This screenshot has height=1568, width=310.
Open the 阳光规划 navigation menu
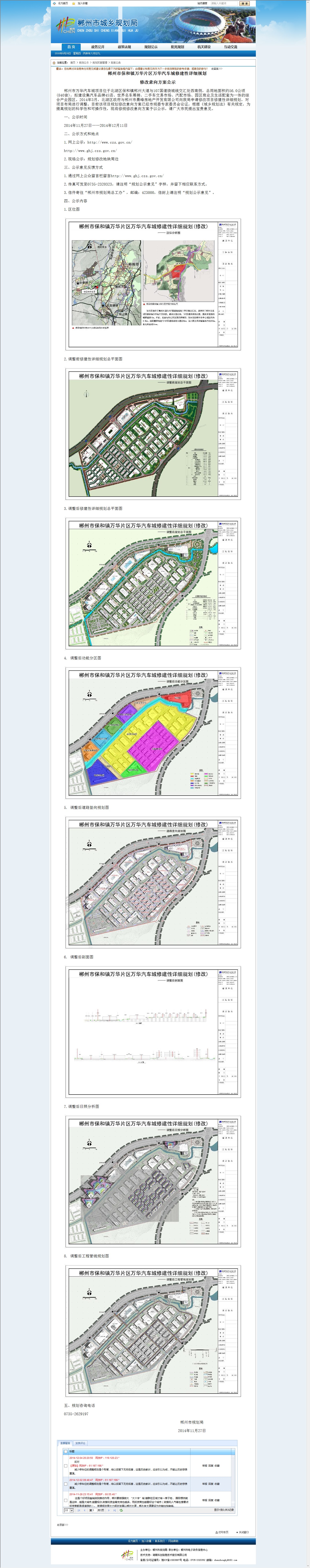(x=178, y=47)
